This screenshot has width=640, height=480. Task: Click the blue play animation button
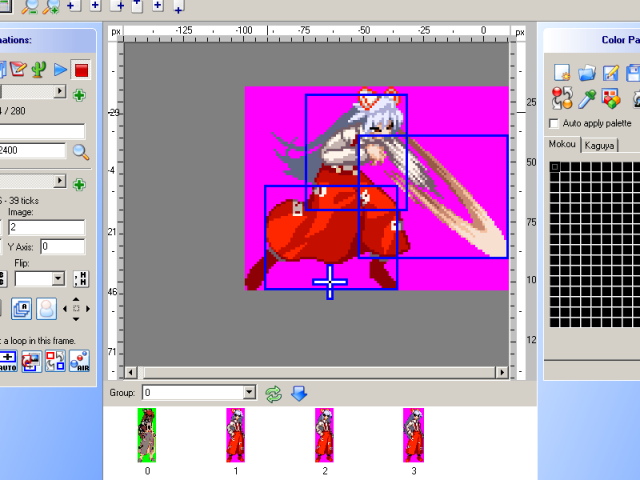point(60,69)
